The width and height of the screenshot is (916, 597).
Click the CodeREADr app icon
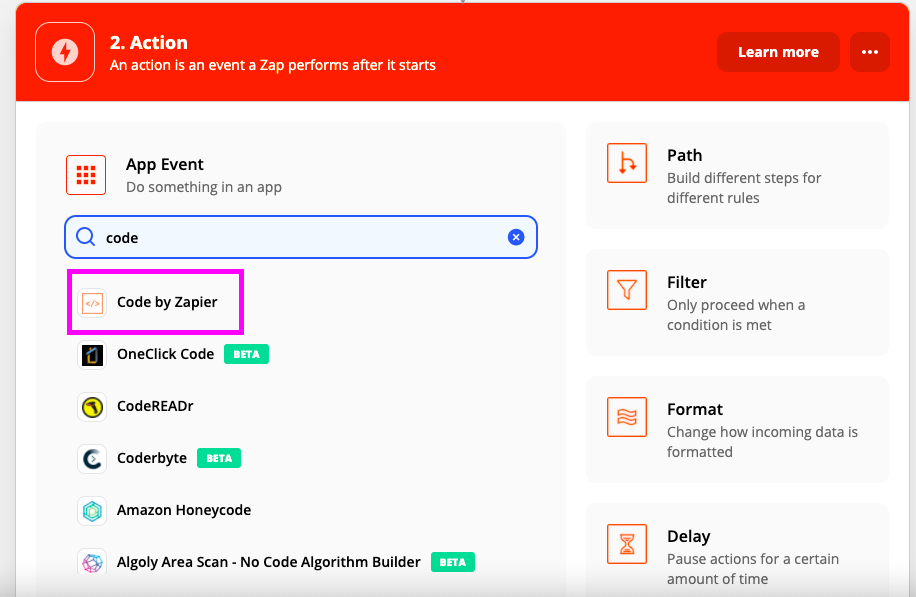(92, 406)
